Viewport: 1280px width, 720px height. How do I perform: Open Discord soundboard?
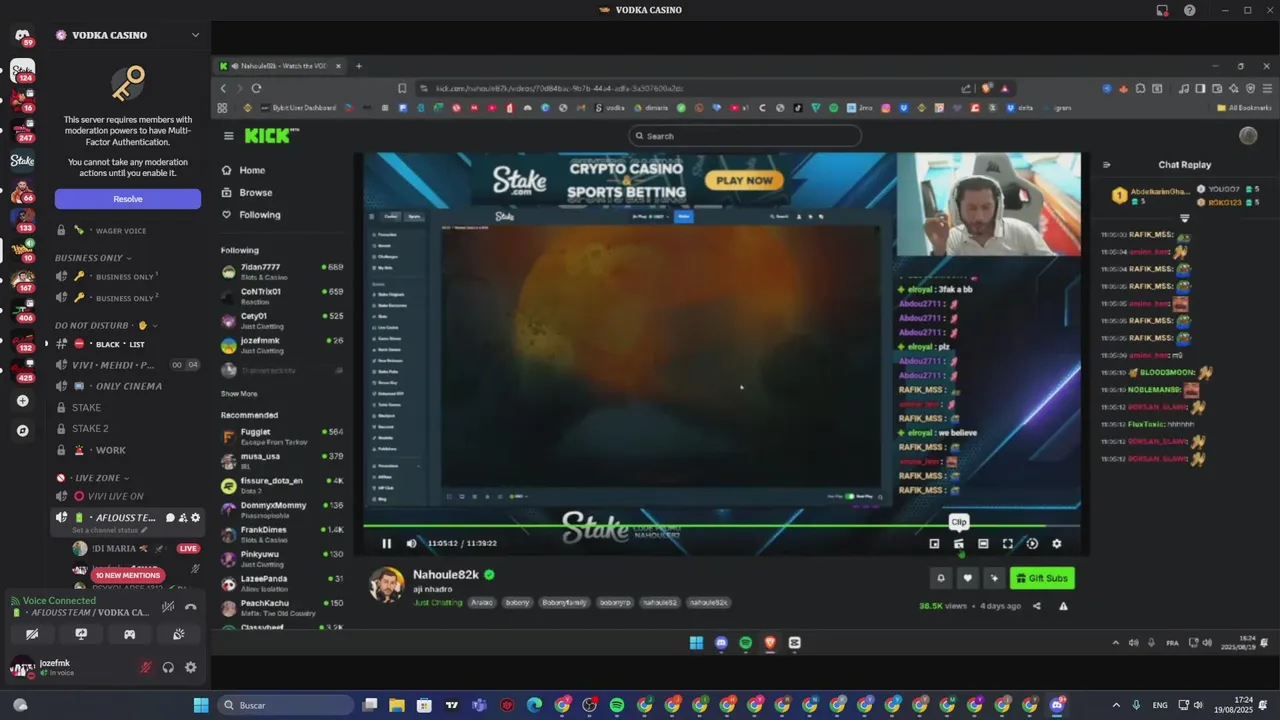click(178, 634)
